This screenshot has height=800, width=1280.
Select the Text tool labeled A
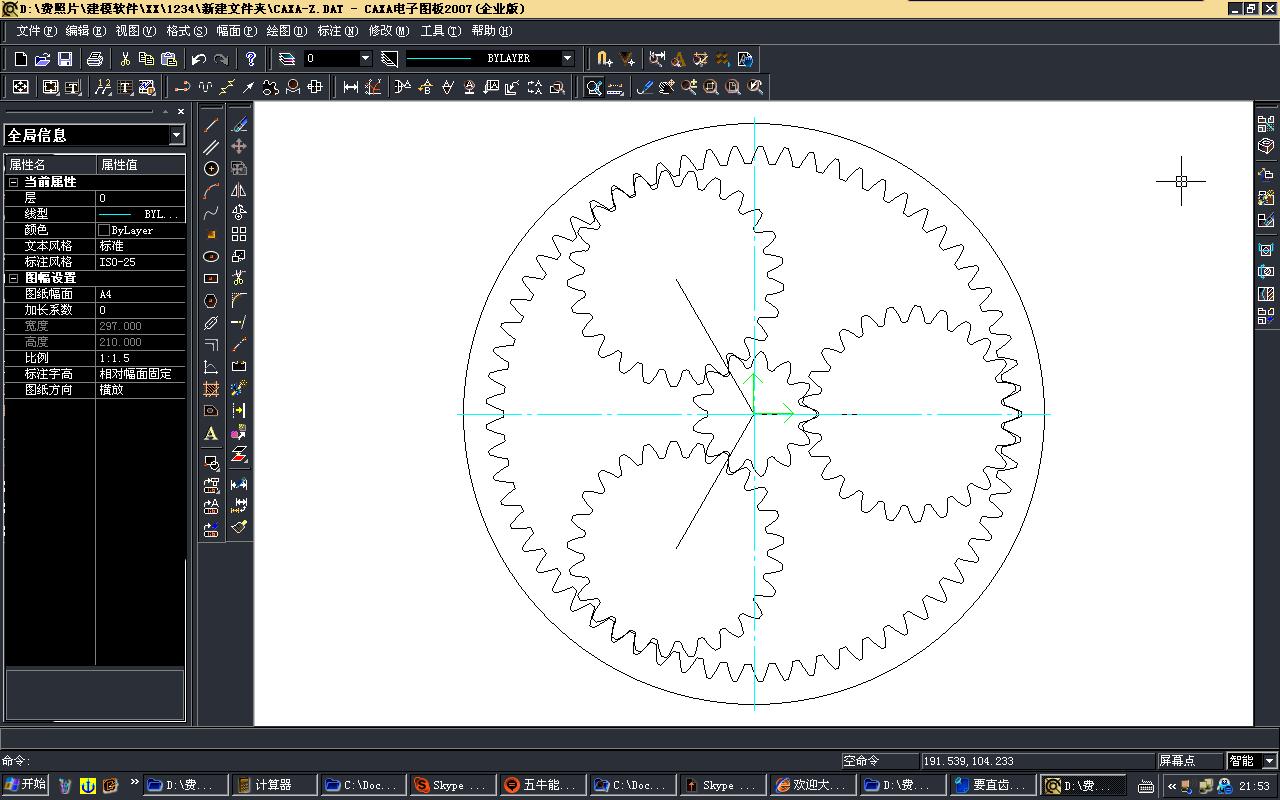211,433
